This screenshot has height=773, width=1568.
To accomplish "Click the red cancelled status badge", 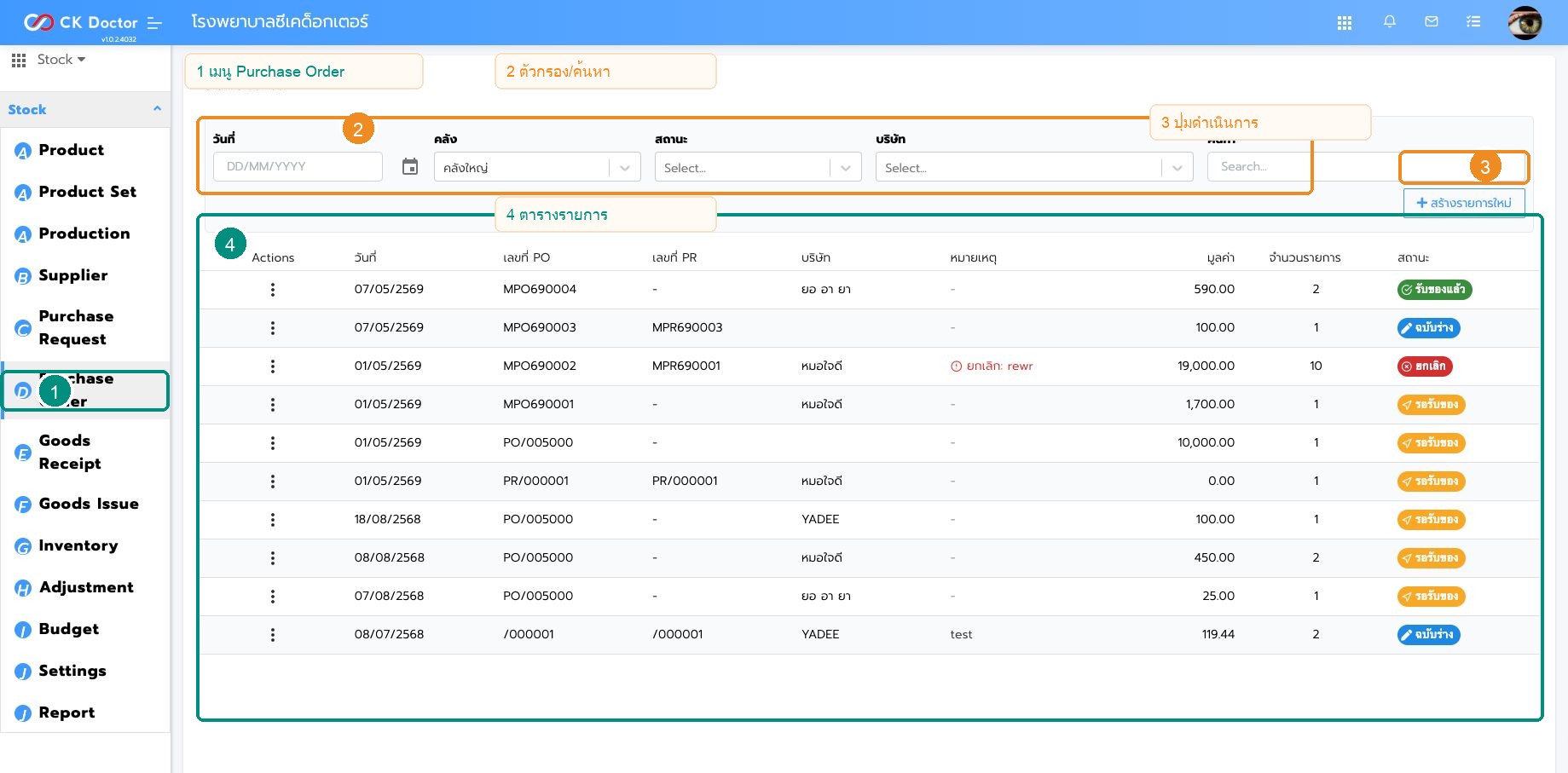I will pyautogui.click(x=1425, y=366).
